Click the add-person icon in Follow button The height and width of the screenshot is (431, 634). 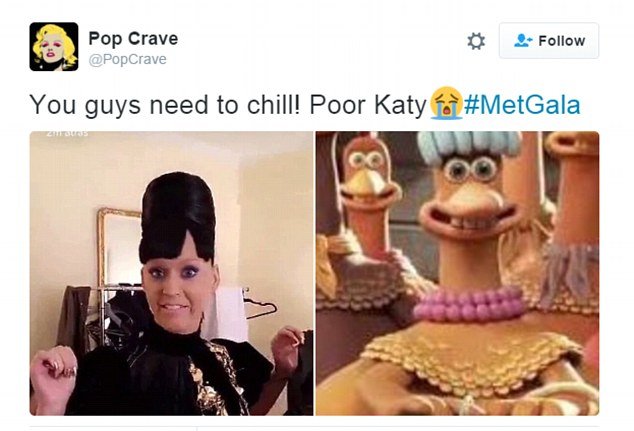[x=523, y=40]
